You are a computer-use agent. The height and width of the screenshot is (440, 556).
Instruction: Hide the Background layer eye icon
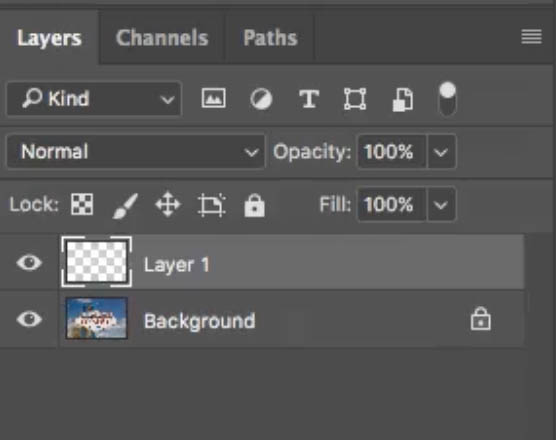tap(29, 319)
